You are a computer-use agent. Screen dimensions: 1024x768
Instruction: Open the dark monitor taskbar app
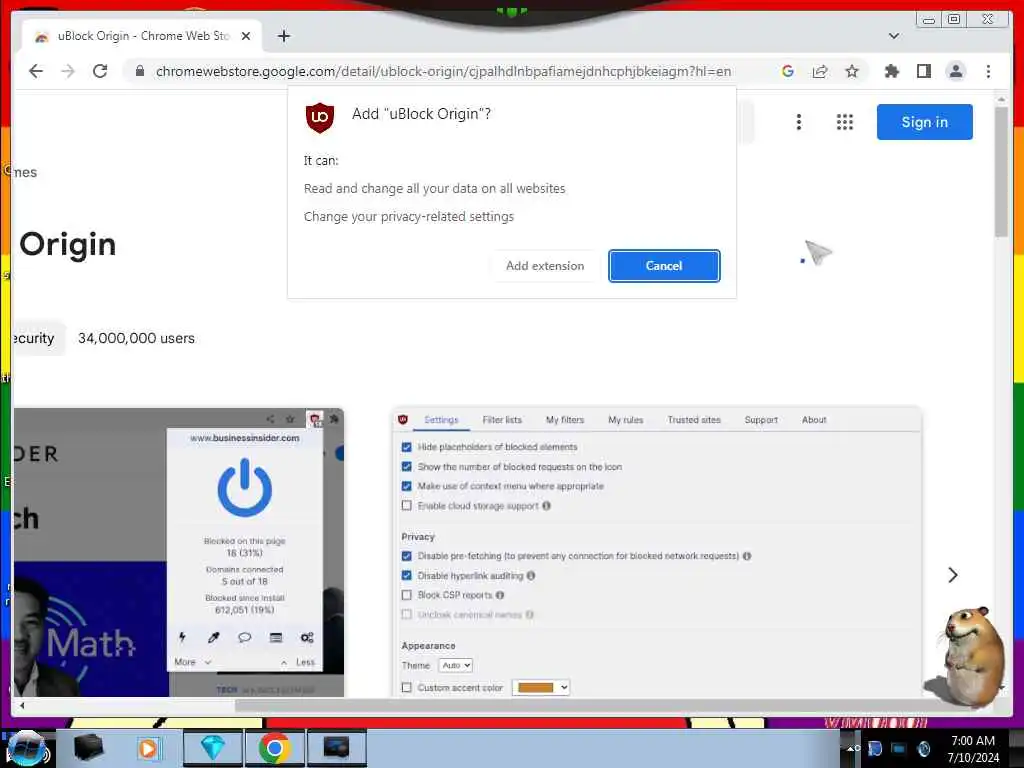point(336,748)
